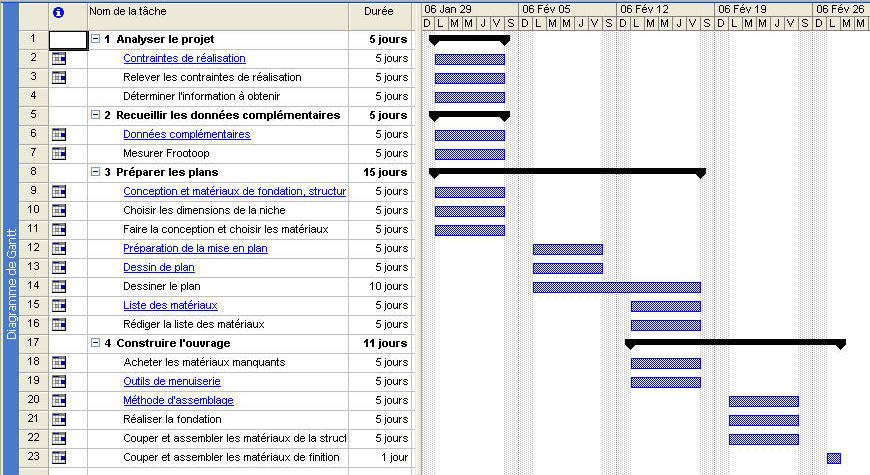Screen dimensions: 870x475
Task: Click the blue information indicator column header
Action: [x=58, y=12]
